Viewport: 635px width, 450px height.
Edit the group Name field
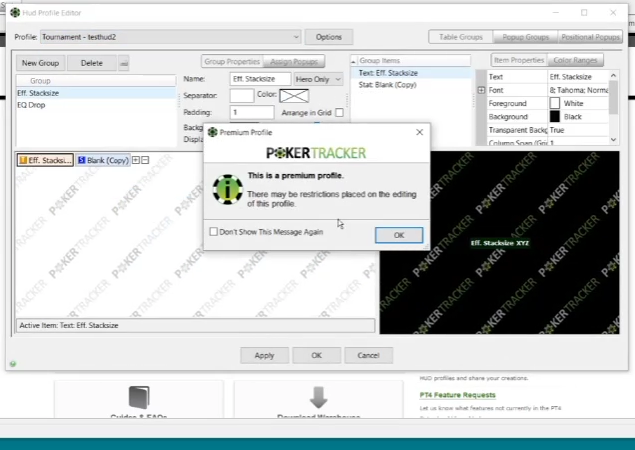(x=260, y=79)
